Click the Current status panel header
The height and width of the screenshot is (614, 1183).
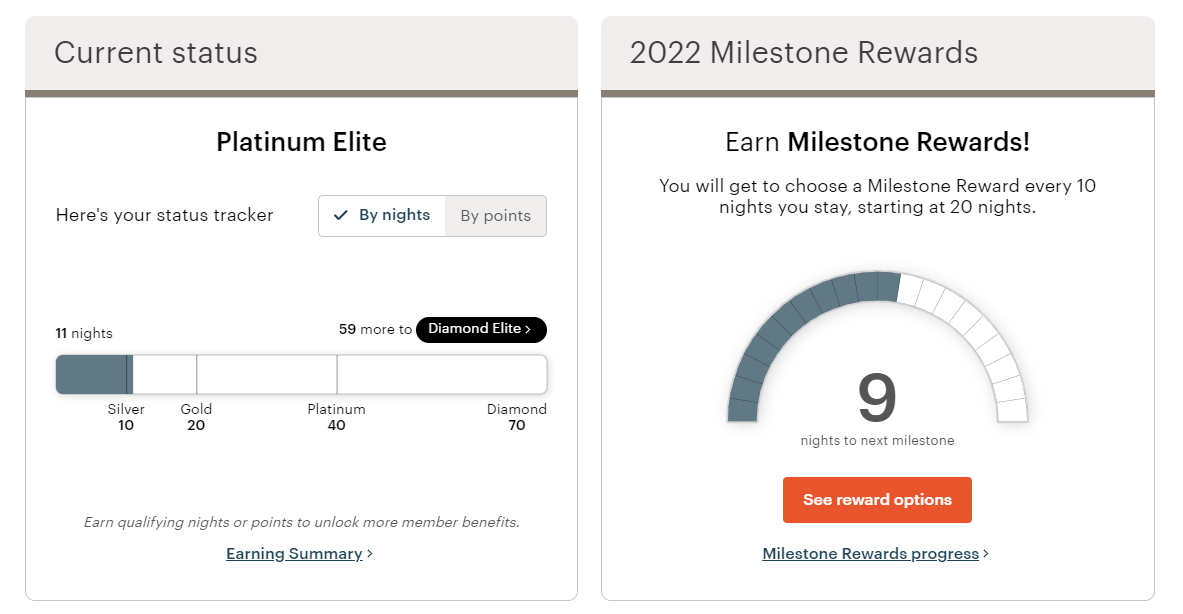156,53
